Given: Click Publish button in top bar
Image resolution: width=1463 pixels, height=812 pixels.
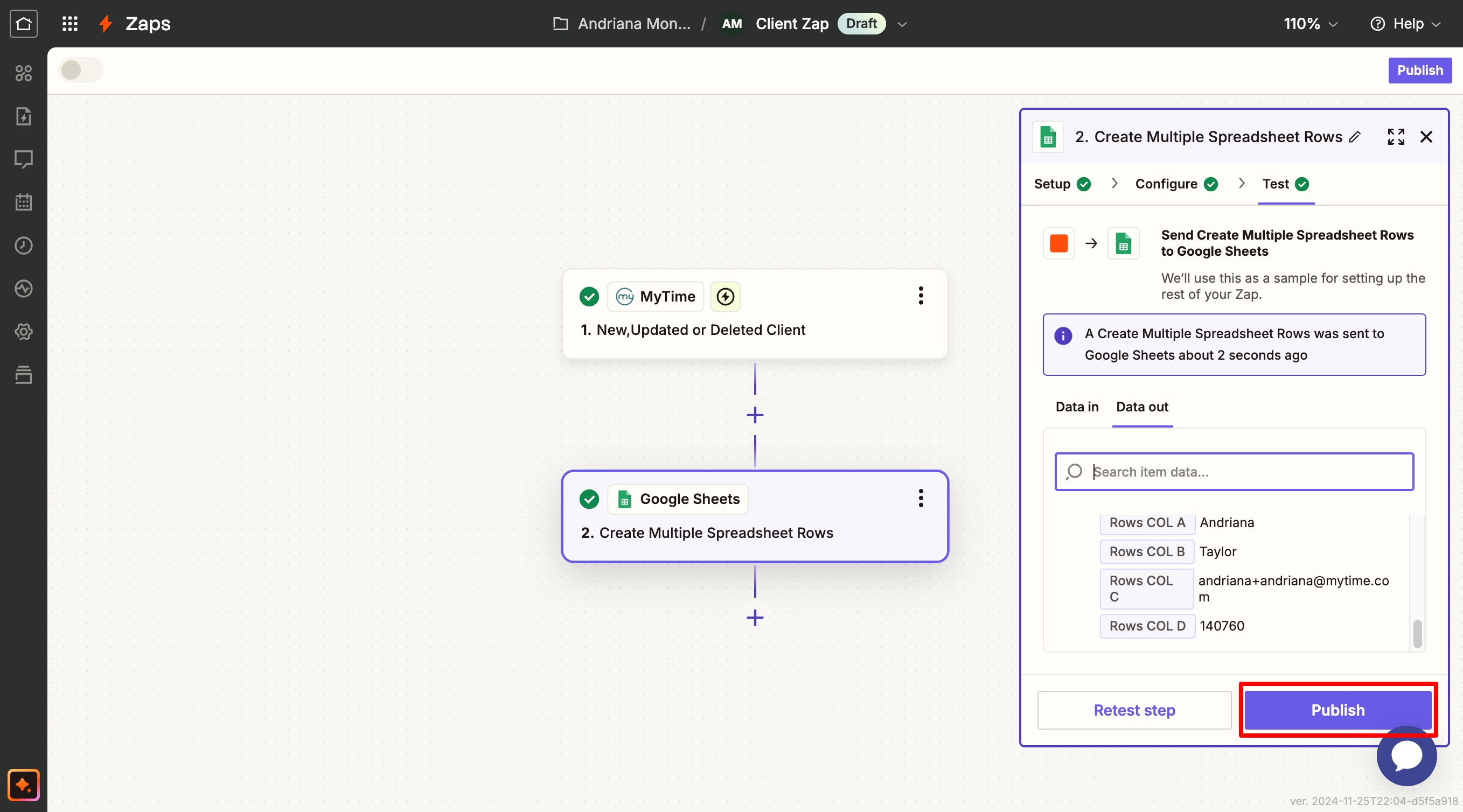Looking at the screenshot, I should (x=1419, y=71).
